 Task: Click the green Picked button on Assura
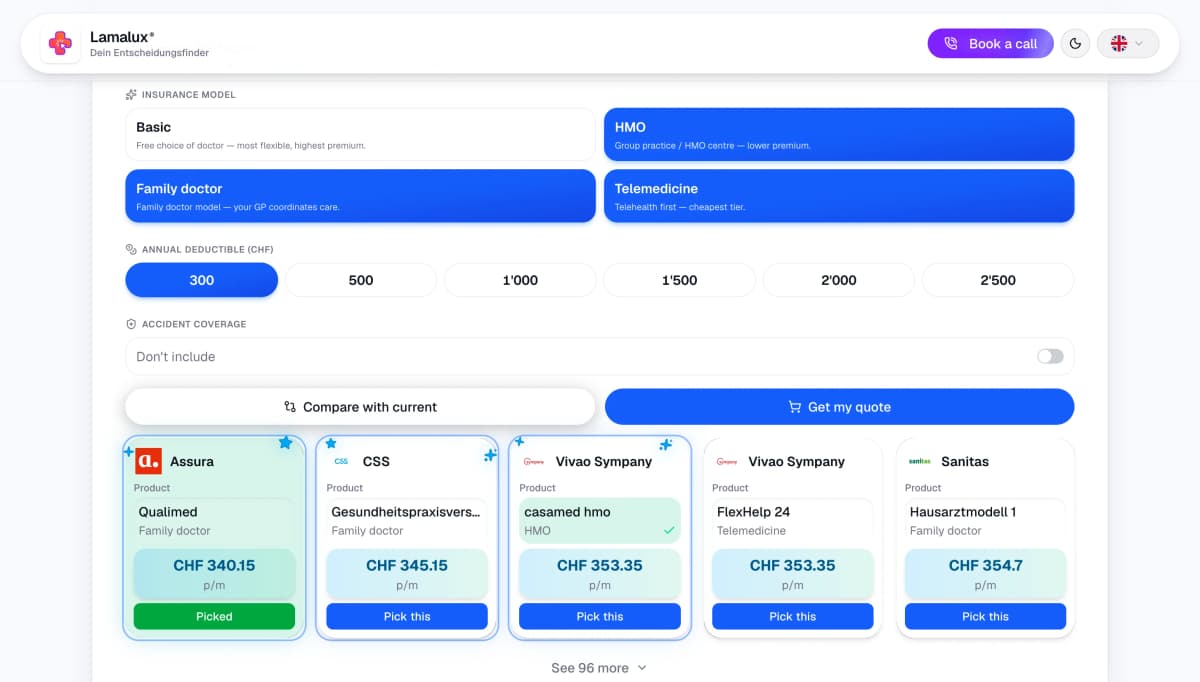214,616
